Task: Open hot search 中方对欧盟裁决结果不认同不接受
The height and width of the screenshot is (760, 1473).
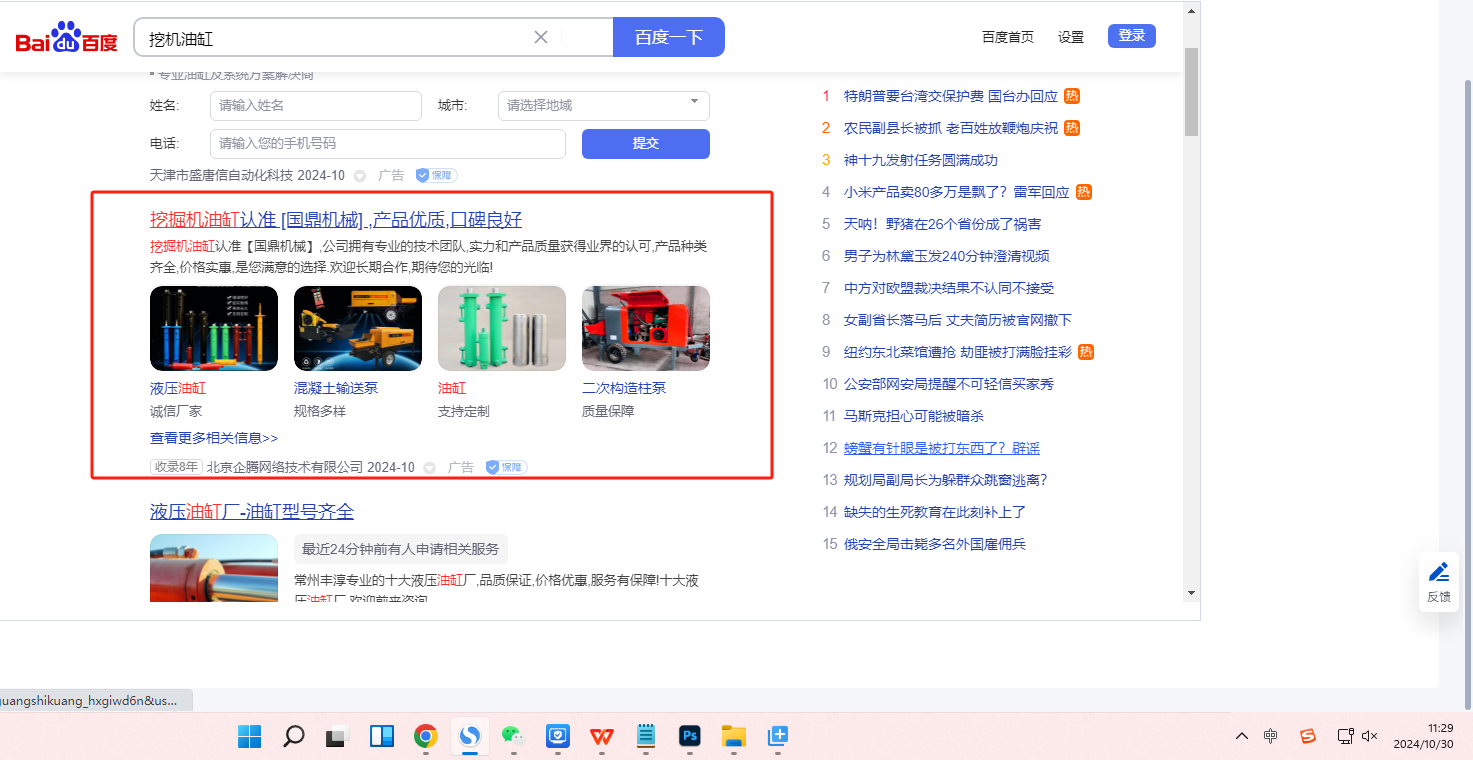Action: pyautogui.click(x=949, y=288)
